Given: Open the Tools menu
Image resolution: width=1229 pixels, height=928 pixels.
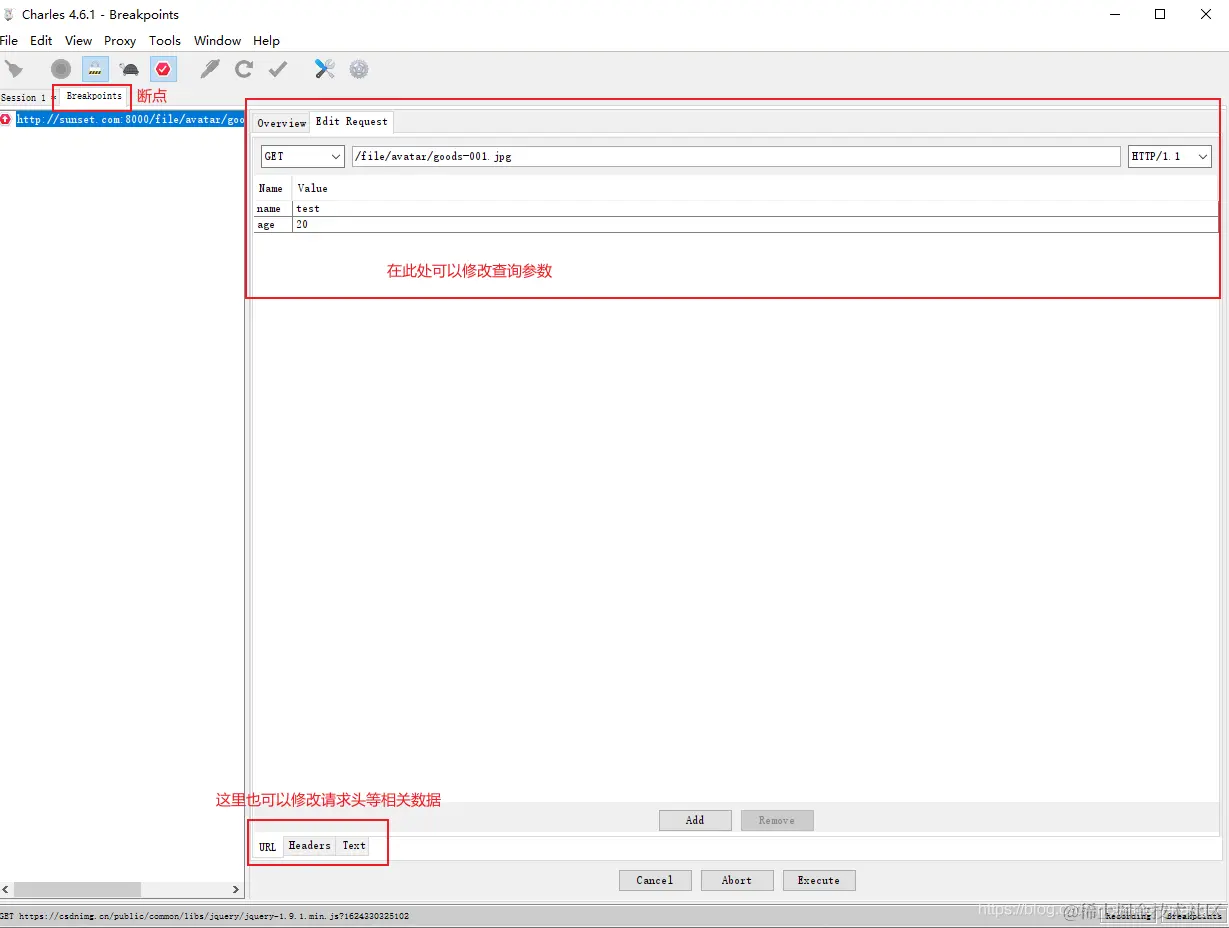Looking at the screenshot, I should coord(165,41).
